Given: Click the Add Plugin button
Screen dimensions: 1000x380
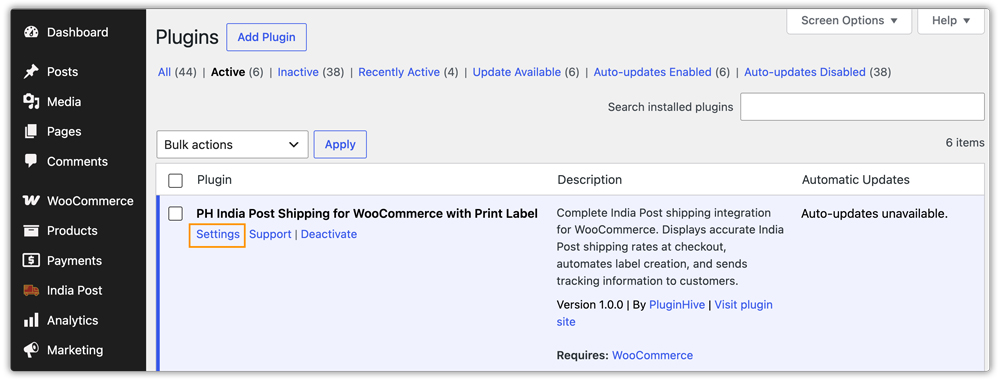Looking at the screenshot, I should point(267,37).
